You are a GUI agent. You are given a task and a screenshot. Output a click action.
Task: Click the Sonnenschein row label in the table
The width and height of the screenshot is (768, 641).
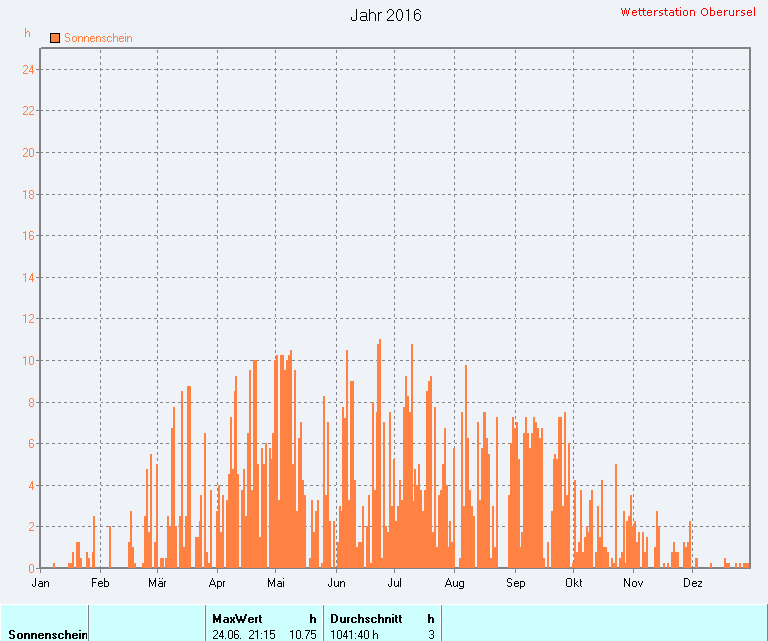[x=48, y=635]
